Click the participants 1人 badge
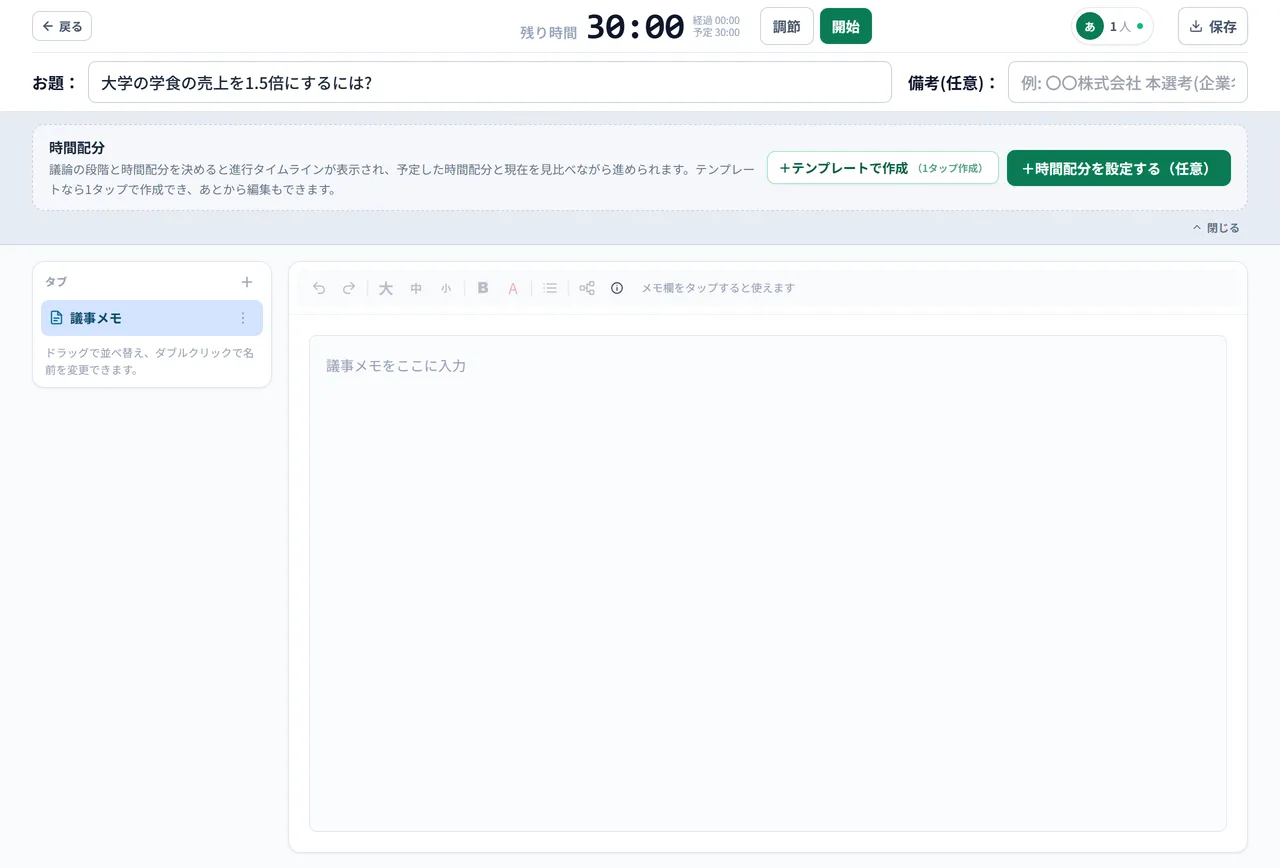 [x=1112, y=26]
